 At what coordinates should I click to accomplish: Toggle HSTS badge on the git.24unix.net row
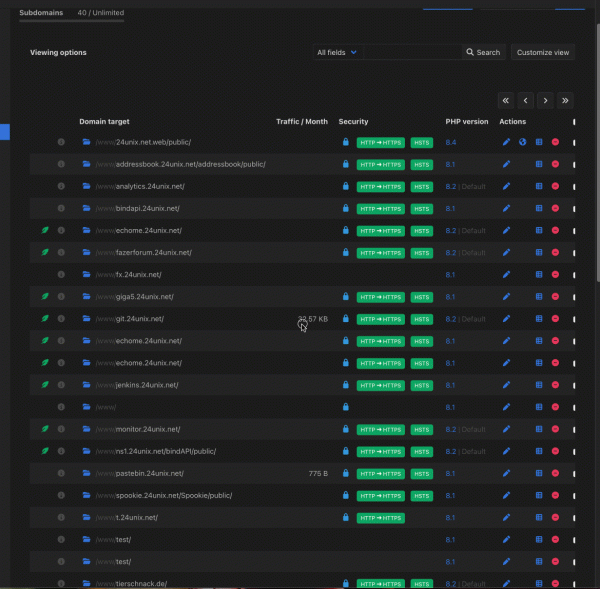point(422,319)
